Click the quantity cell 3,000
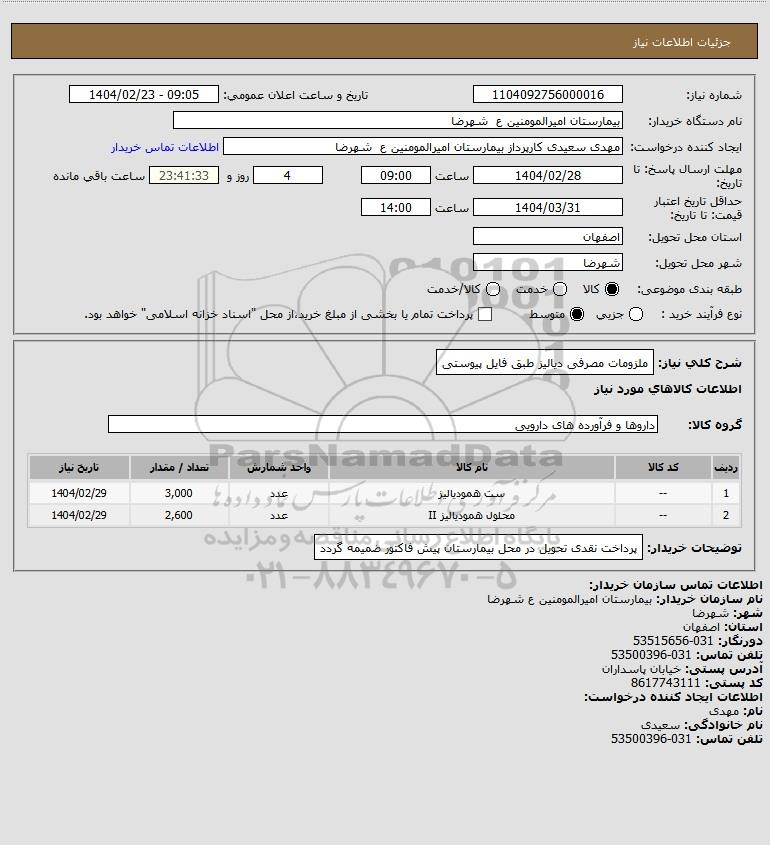Screen dimensions: 770x845 (x=179, y=493)
